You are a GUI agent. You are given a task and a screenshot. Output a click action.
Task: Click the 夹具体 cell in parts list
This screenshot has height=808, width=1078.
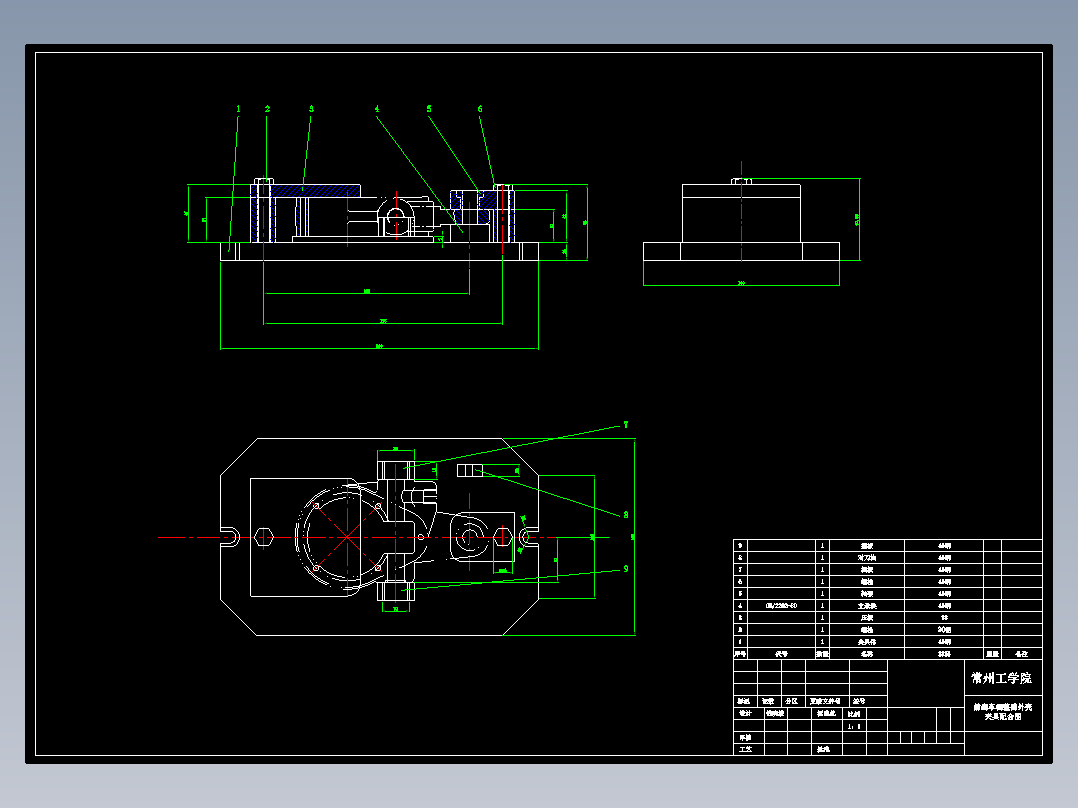(x=867, y=642)
